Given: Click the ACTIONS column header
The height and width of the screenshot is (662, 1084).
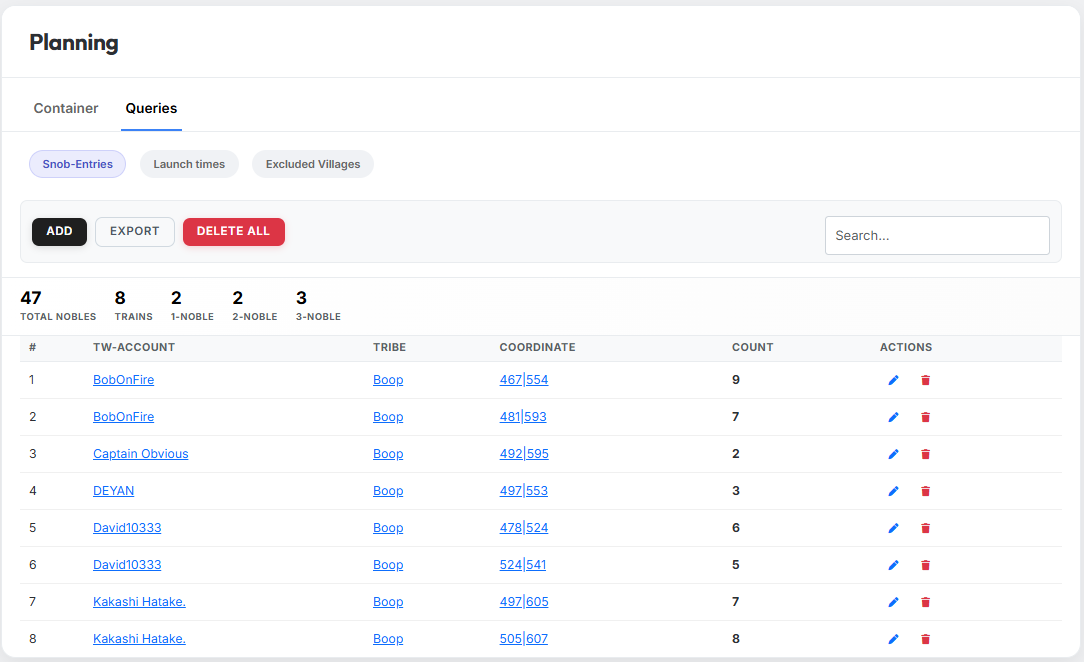Looking at the screenshot, I should click(906, 348).
